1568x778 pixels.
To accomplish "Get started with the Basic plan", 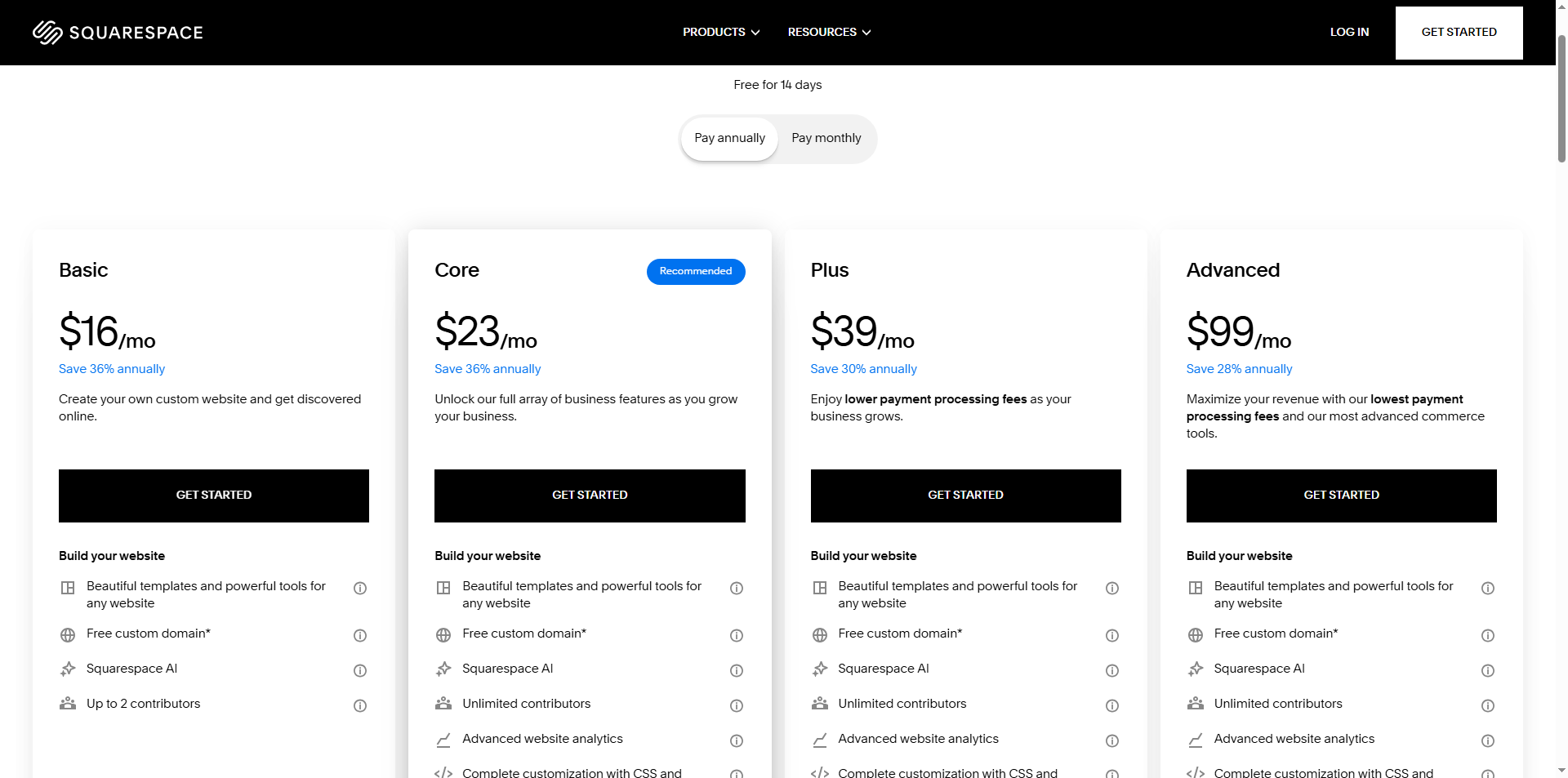I will coord(214,496).
